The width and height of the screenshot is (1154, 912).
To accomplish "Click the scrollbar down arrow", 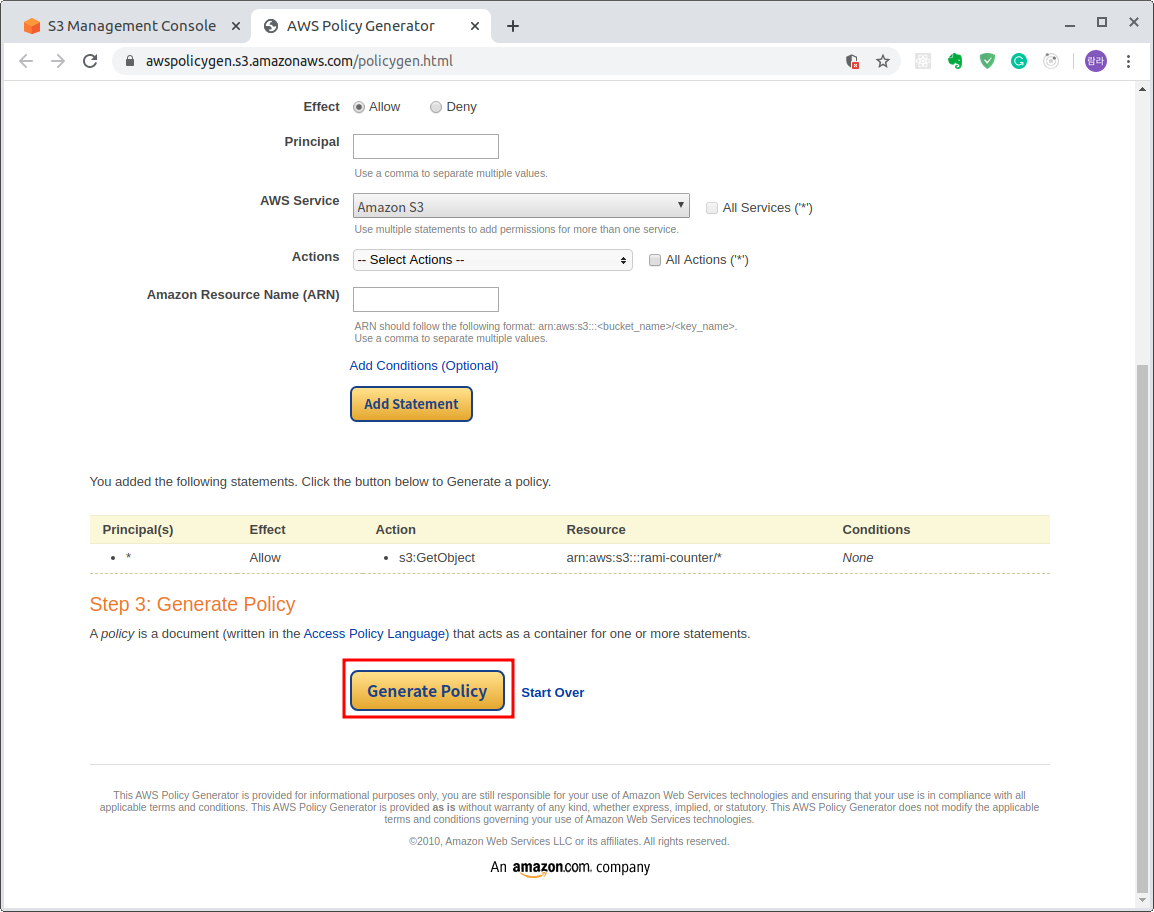I will tap(1142, 900).
